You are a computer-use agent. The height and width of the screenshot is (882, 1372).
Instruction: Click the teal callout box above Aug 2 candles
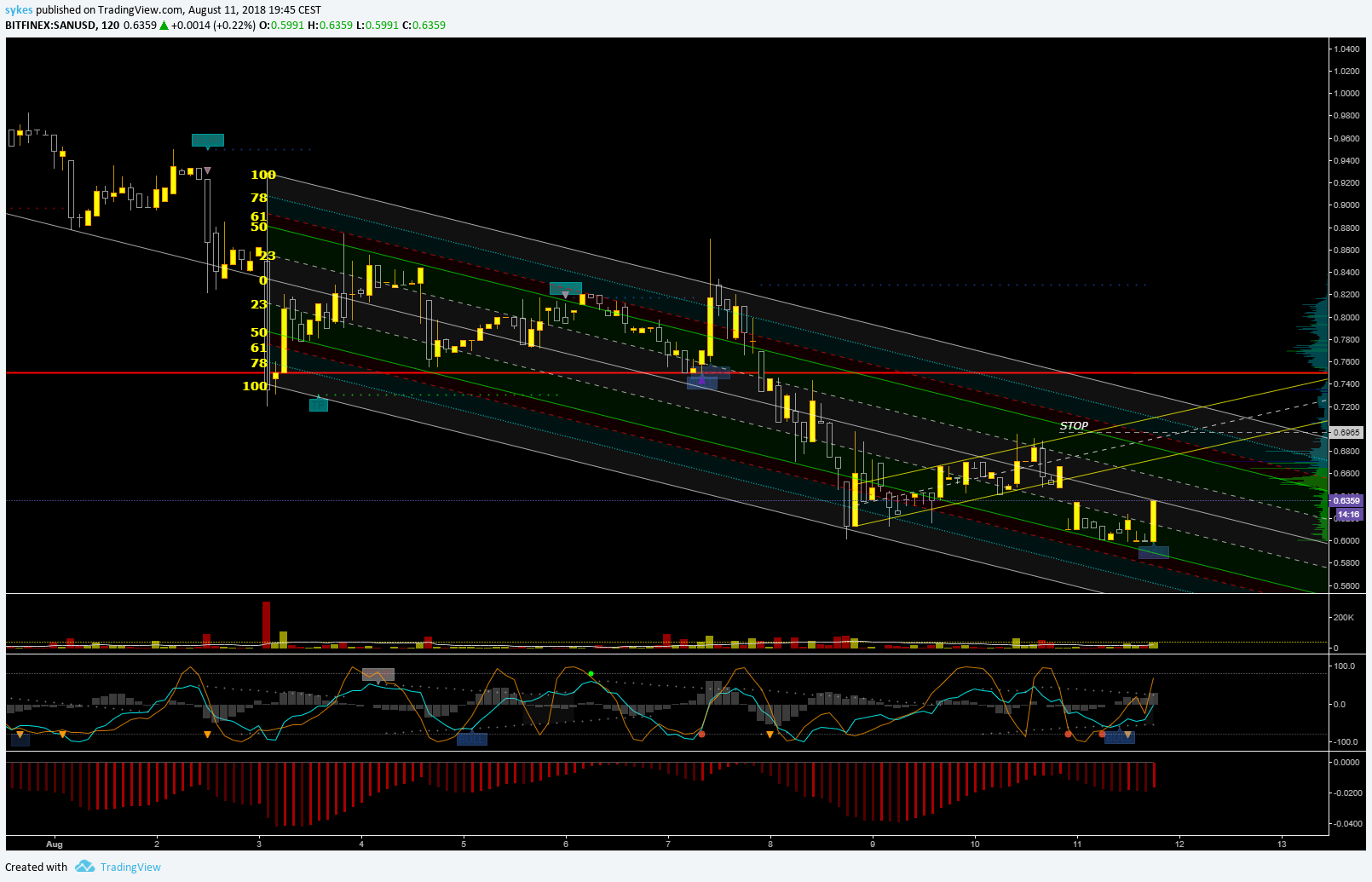pyautogui.click(x=208, y=141)
